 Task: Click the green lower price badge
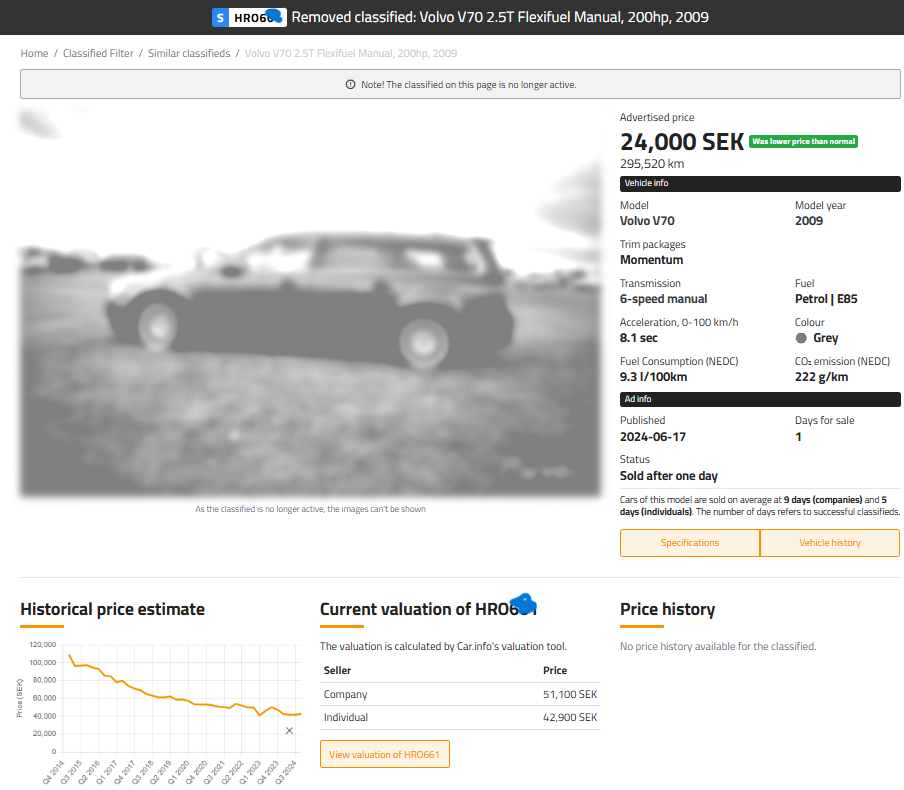click(x=803, y=142)
